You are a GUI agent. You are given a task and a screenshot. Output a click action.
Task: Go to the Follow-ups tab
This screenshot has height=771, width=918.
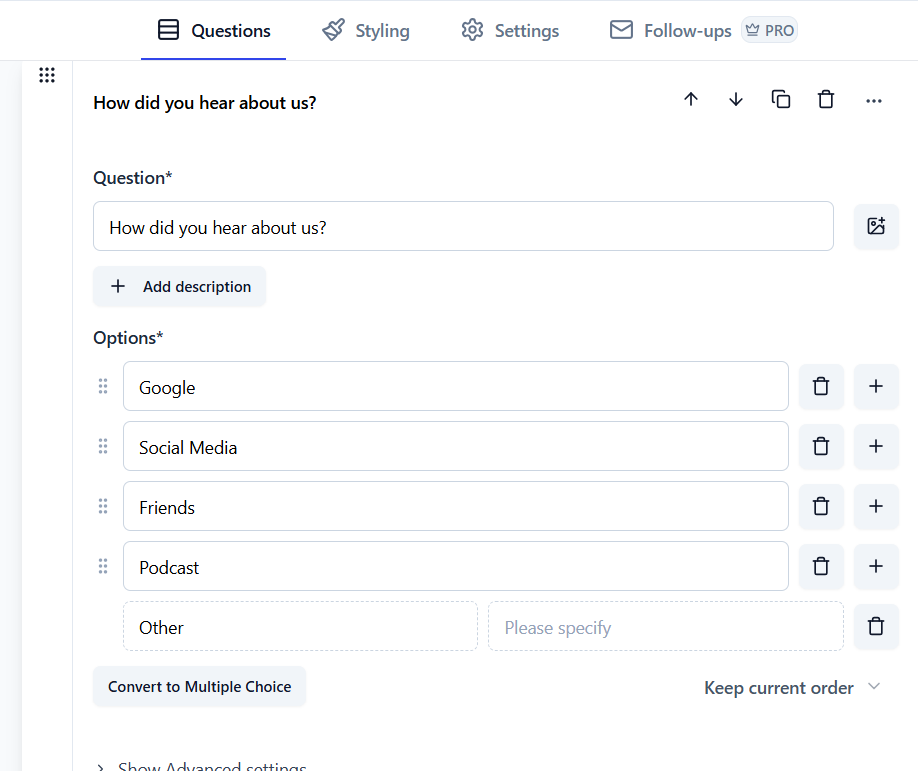click(669, 30)
